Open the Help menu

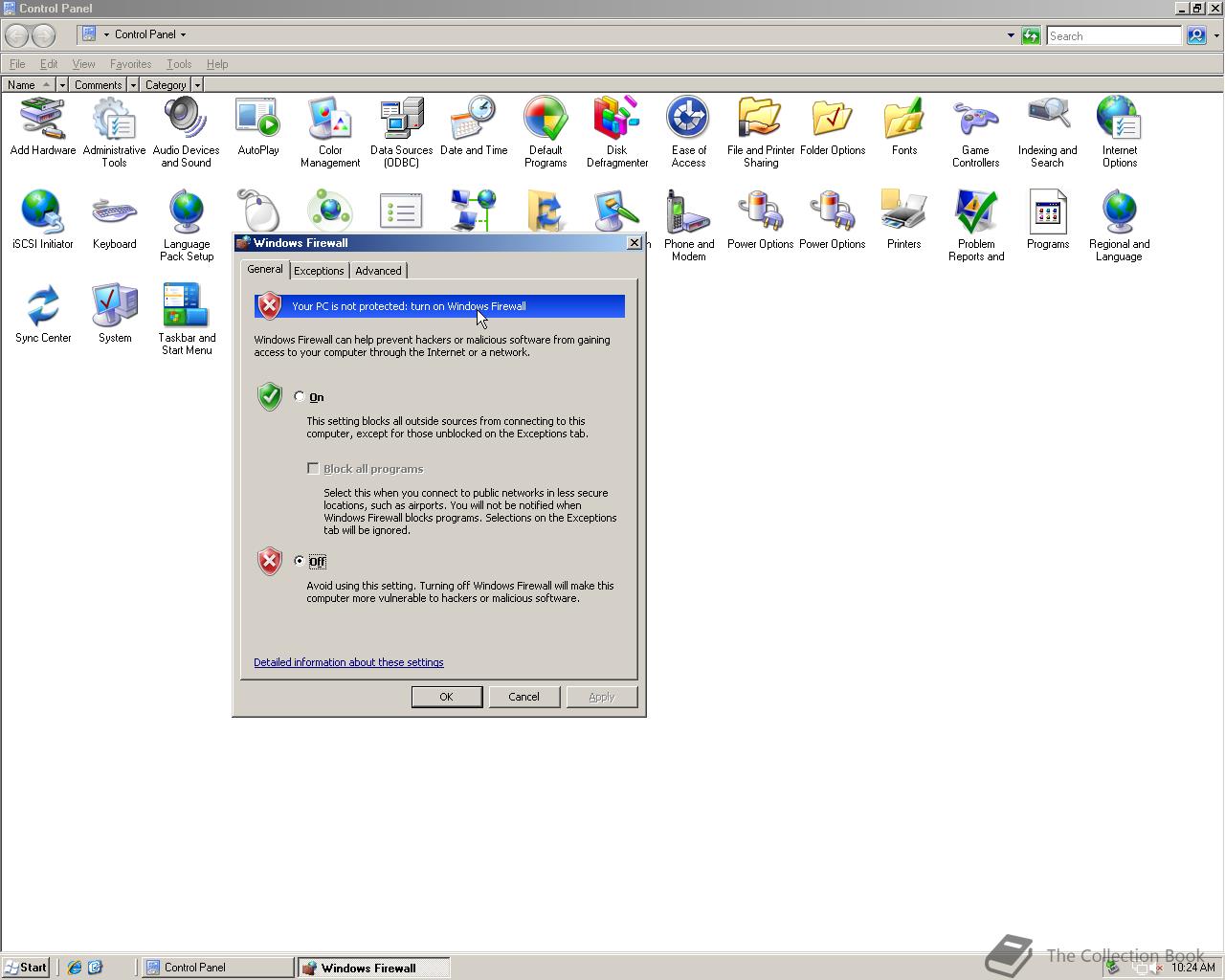point(217,64)
